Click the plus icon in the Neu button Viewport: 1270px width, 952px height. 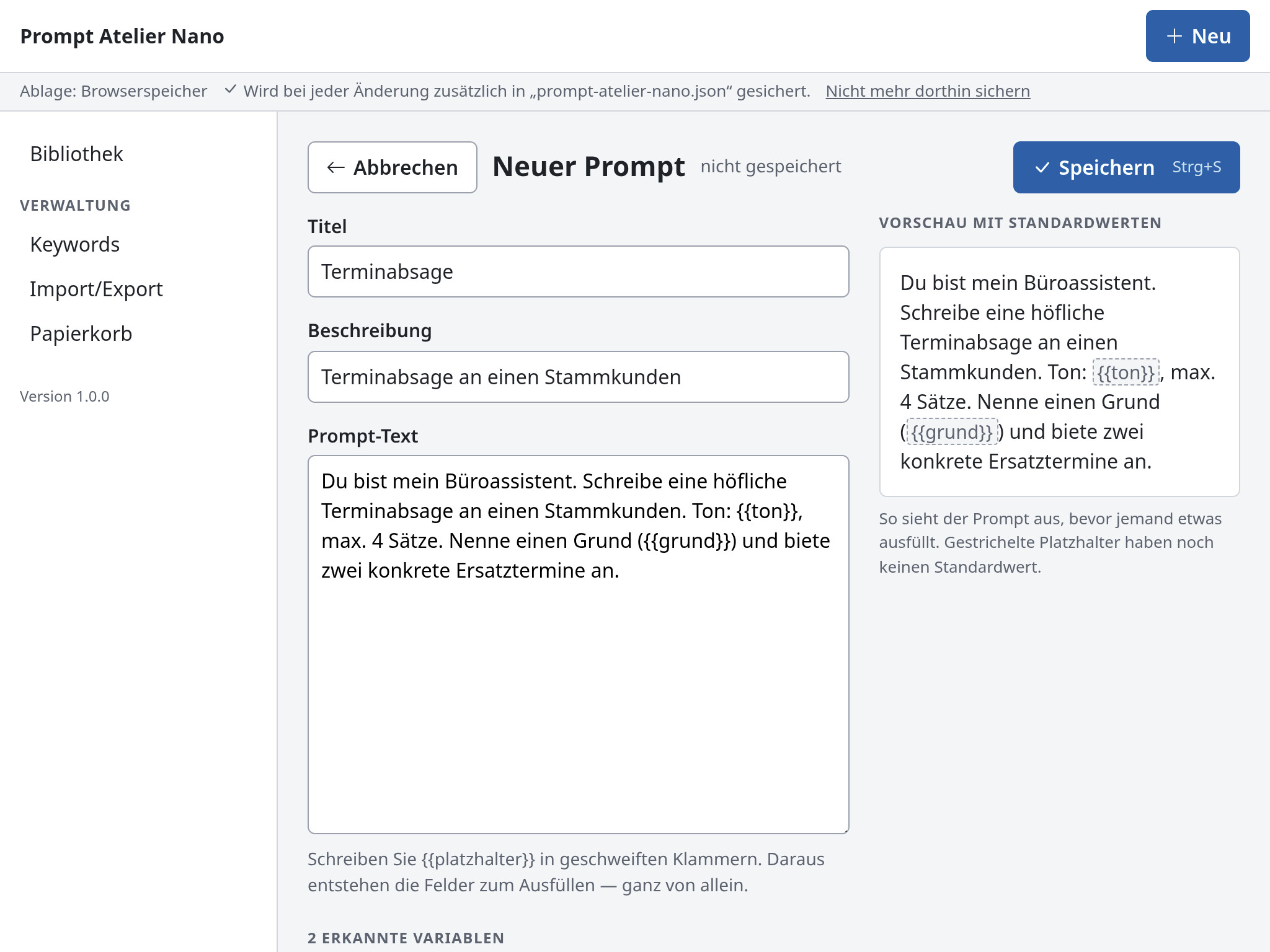[x=1174, y=37]
